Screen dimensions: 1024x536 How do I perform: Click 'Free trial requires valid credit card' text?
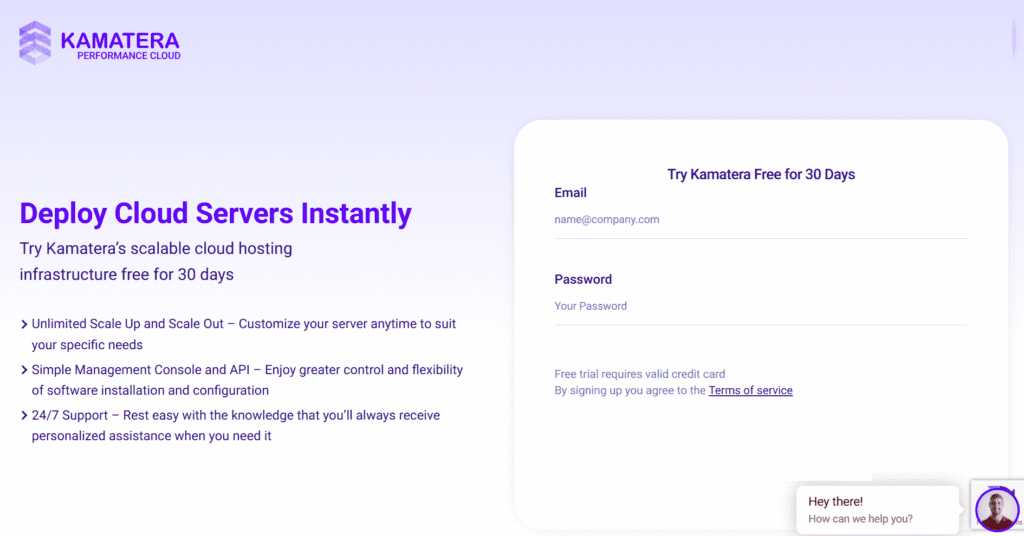(639, 374)
